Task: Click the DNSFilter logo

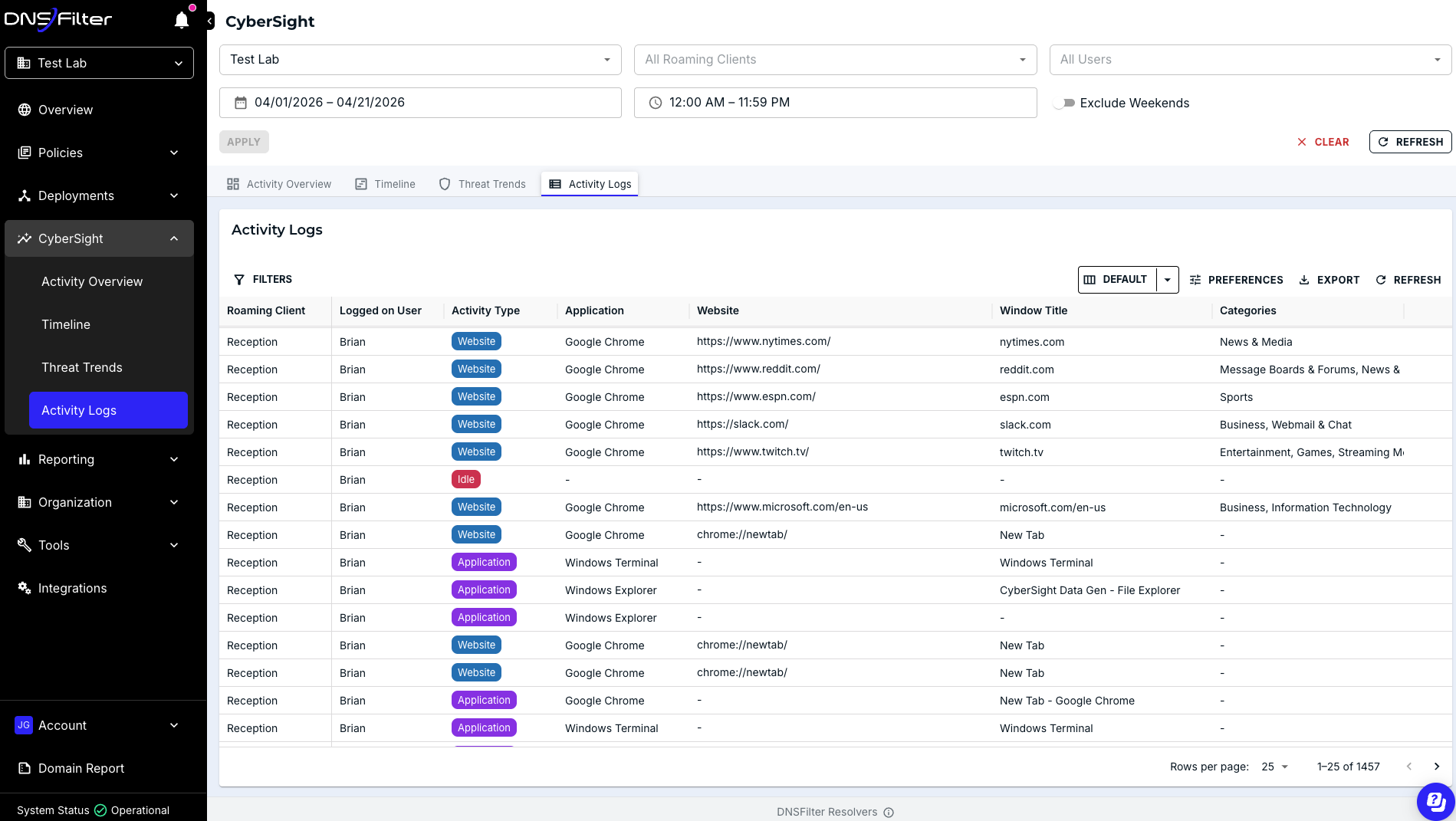Action: tap(59, 19)
